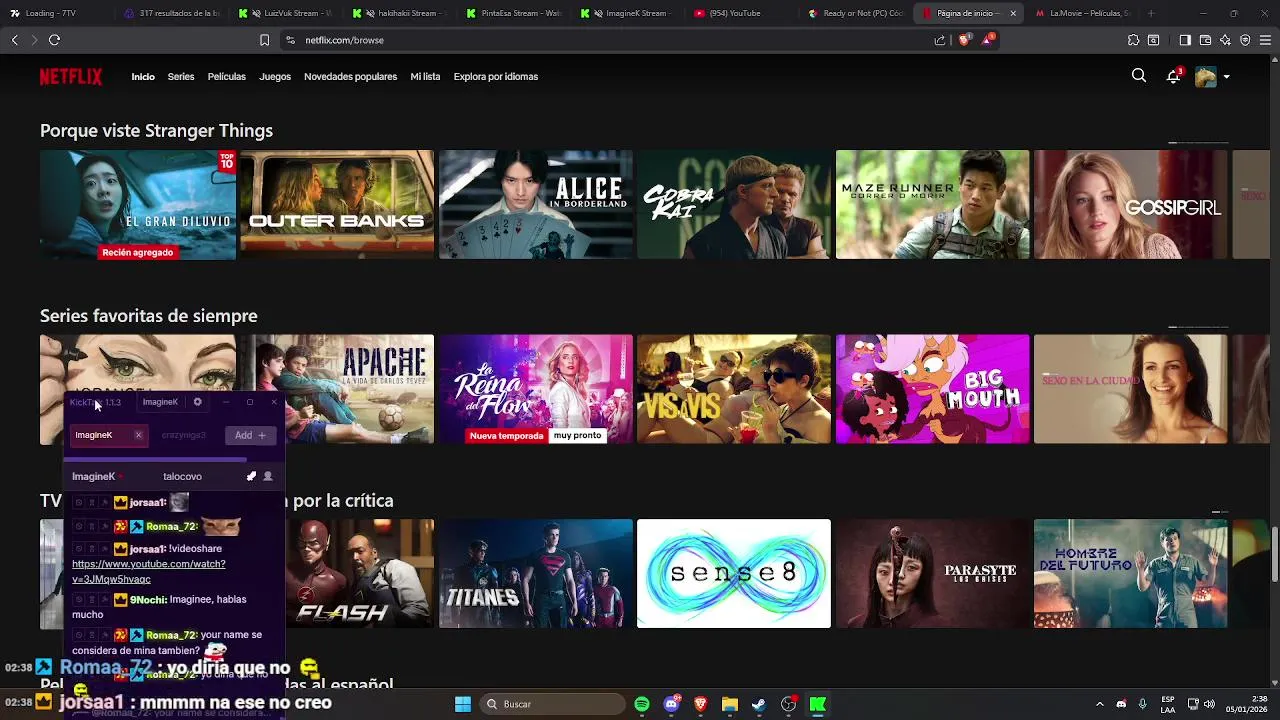Open Mi lista

pos(425,77)
